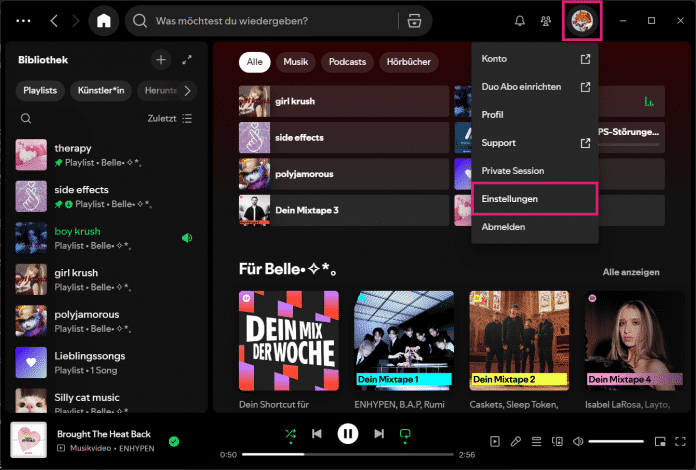Expand the Bibliothek panel to full width
Image resolution: width=696 pixels, height=470 pixels.
(x=187, y=60)
